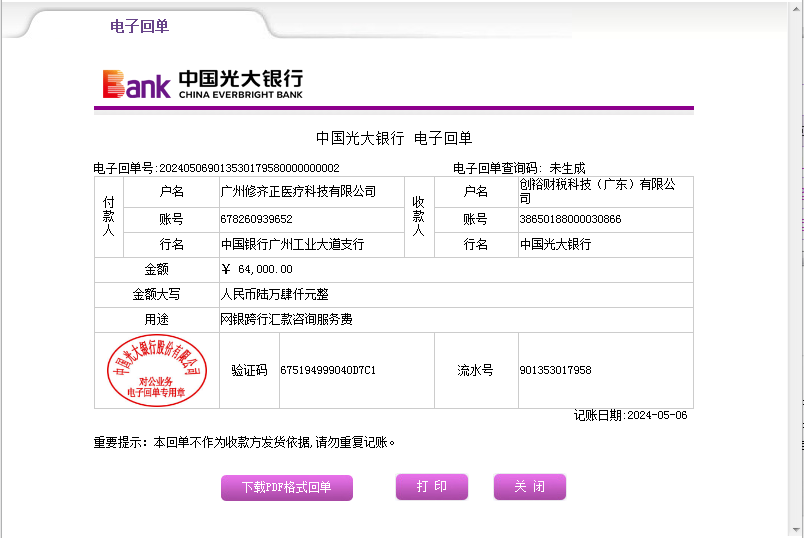Click the 用途 label cell

(156, 320)
